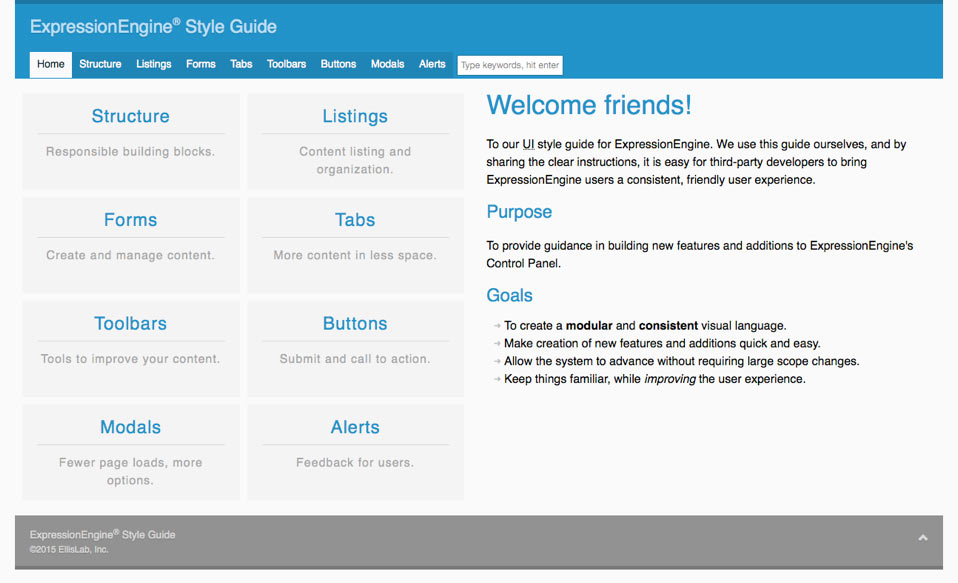Open the Structure card heading link
Screen dimensions: 958x583
131,116
